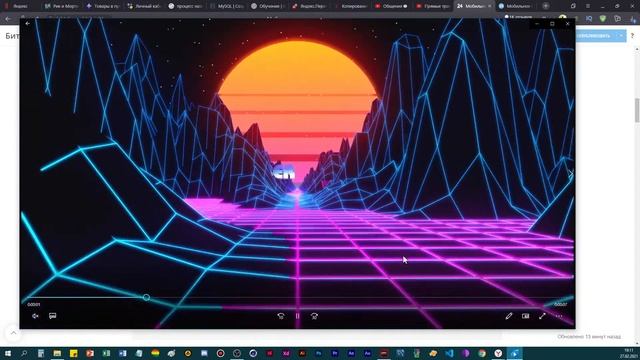
Task: Click the video seek bar handle
Action: point(146,298)
